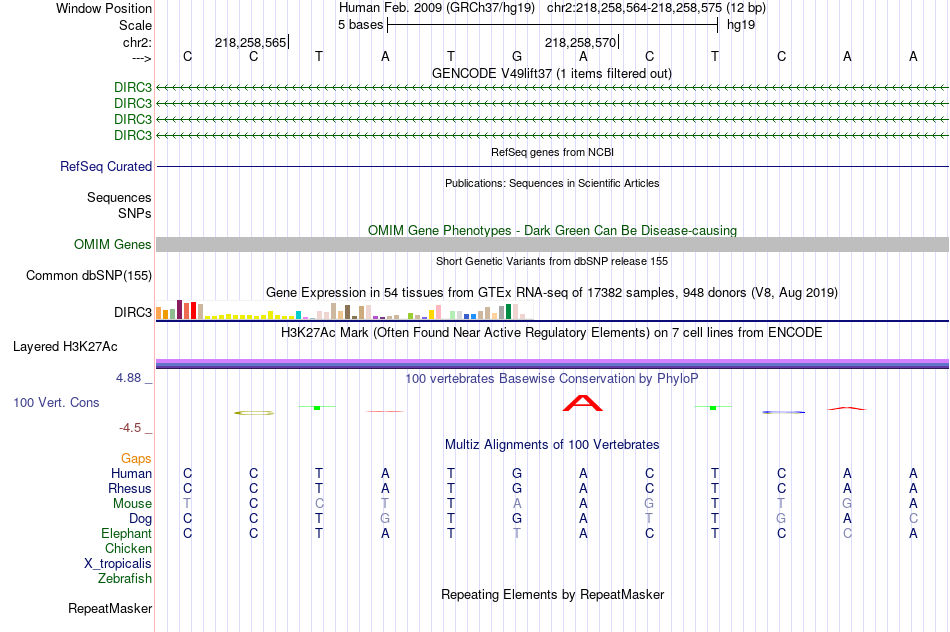Click the Short Genetic Variants from dbSNP title
Image resolution: width=950 pixels, height=632 pixels.
[552, 262]
